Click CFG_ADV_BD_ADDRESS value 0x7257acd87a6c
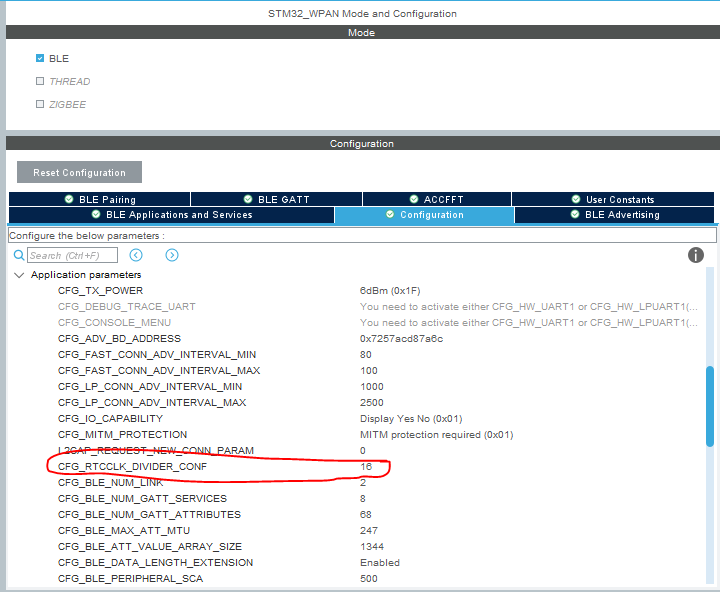Viewport: 720px width, 599px height. click(401, 339)
